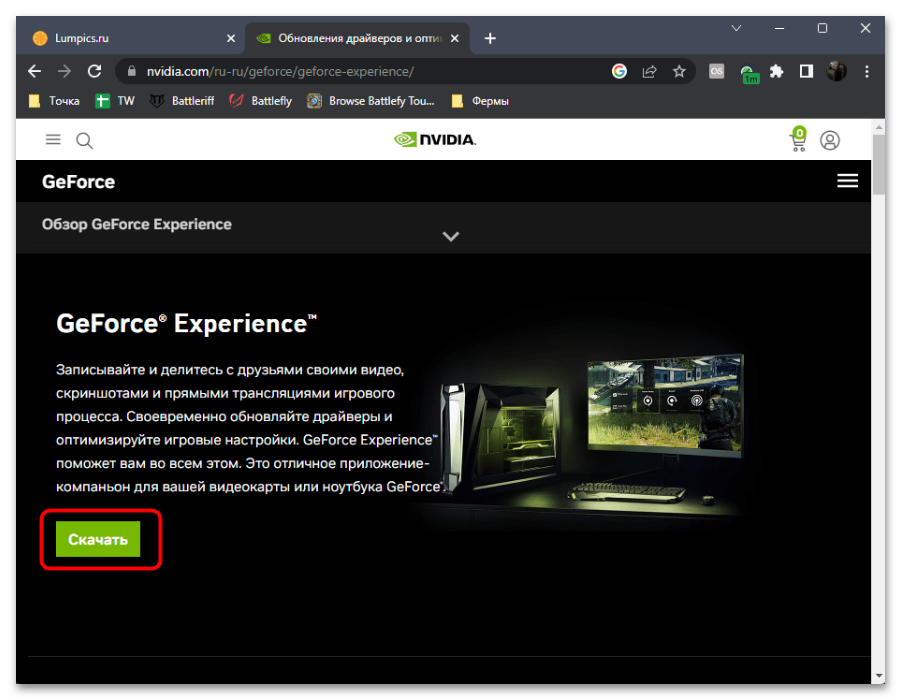Image resolution: width=901 pixels, height=700 pixels.
Task: Expand Обзор GeForce Experience chevron
Action: (x=450, y=236)
